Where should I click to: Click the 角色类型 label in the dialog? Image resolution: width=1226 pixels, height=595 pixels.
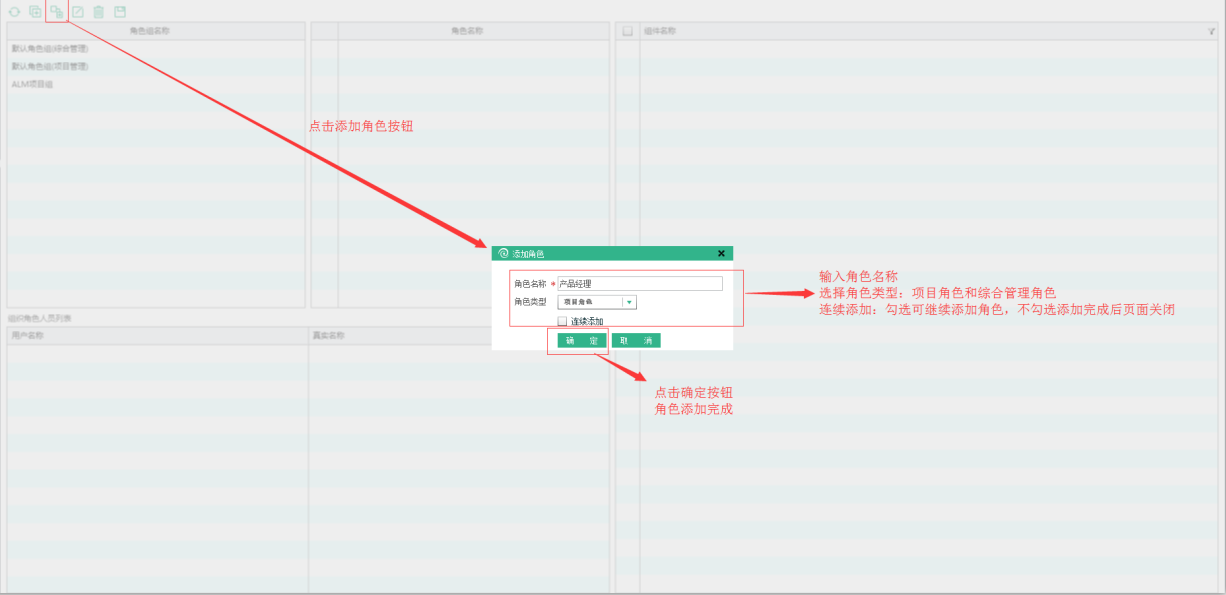pyautogui.click(x=530, y=302)
